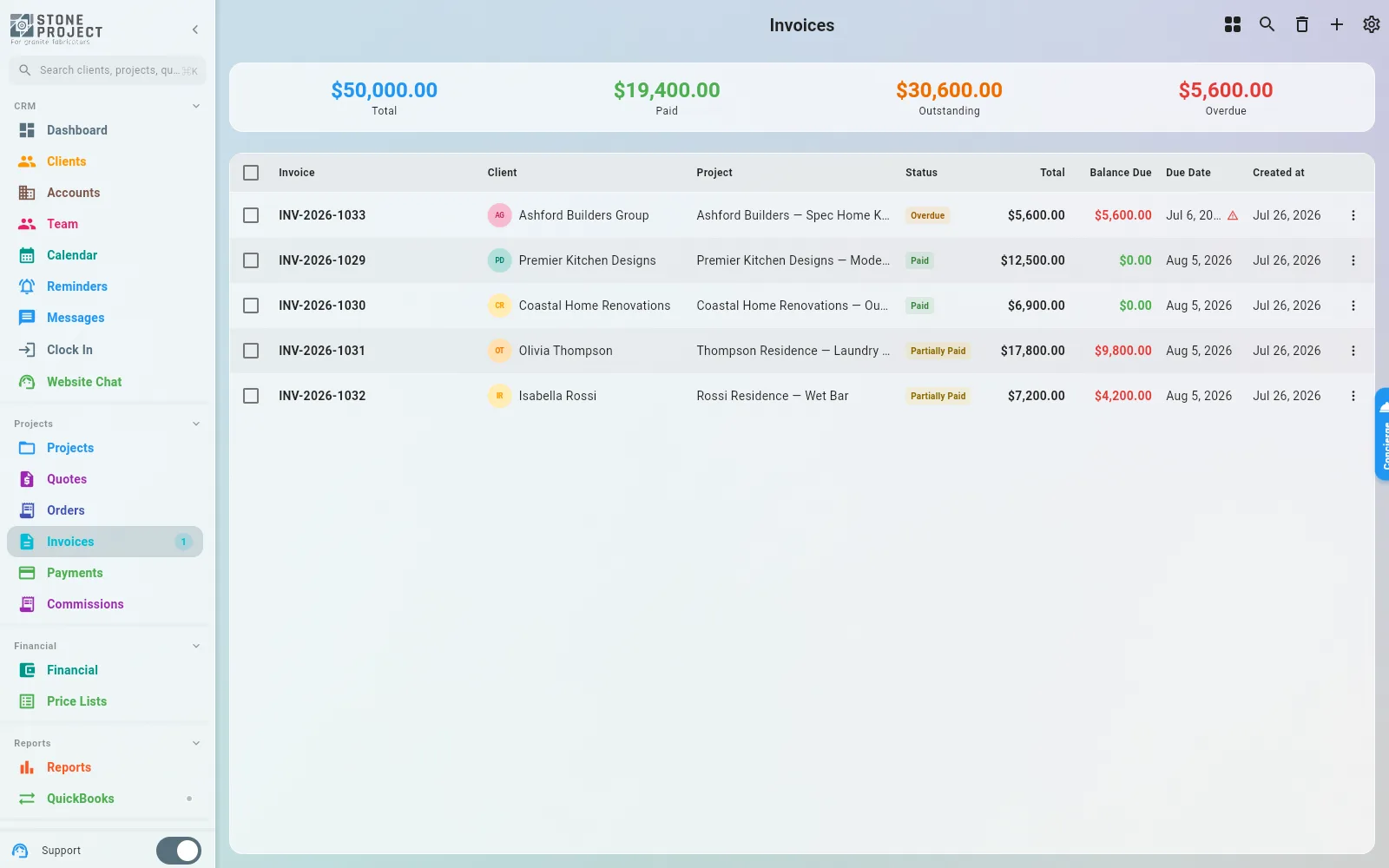The height and width of the screenshot is (868, 1389).
Task: Check the box for INV-2026-1033
Action: point(251,215)
